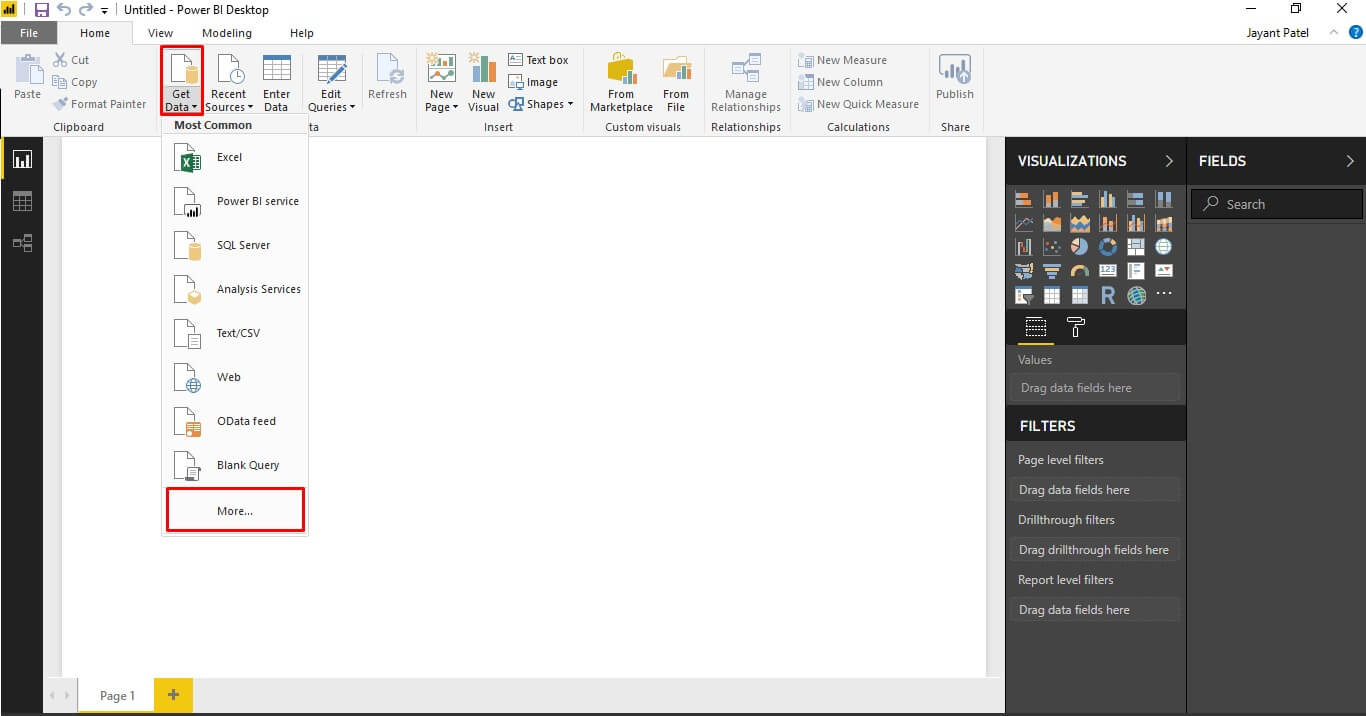Click the Save icon in title bar
1366x716 pixels.
pyautogui.click(x=42, y=9)
